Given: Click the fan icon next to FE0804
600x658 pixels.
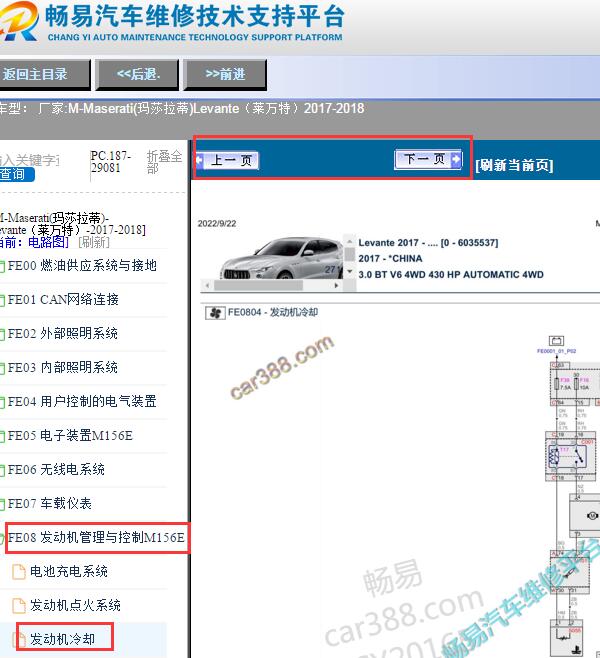Looking at the screenshot, I should pos(215,313).
